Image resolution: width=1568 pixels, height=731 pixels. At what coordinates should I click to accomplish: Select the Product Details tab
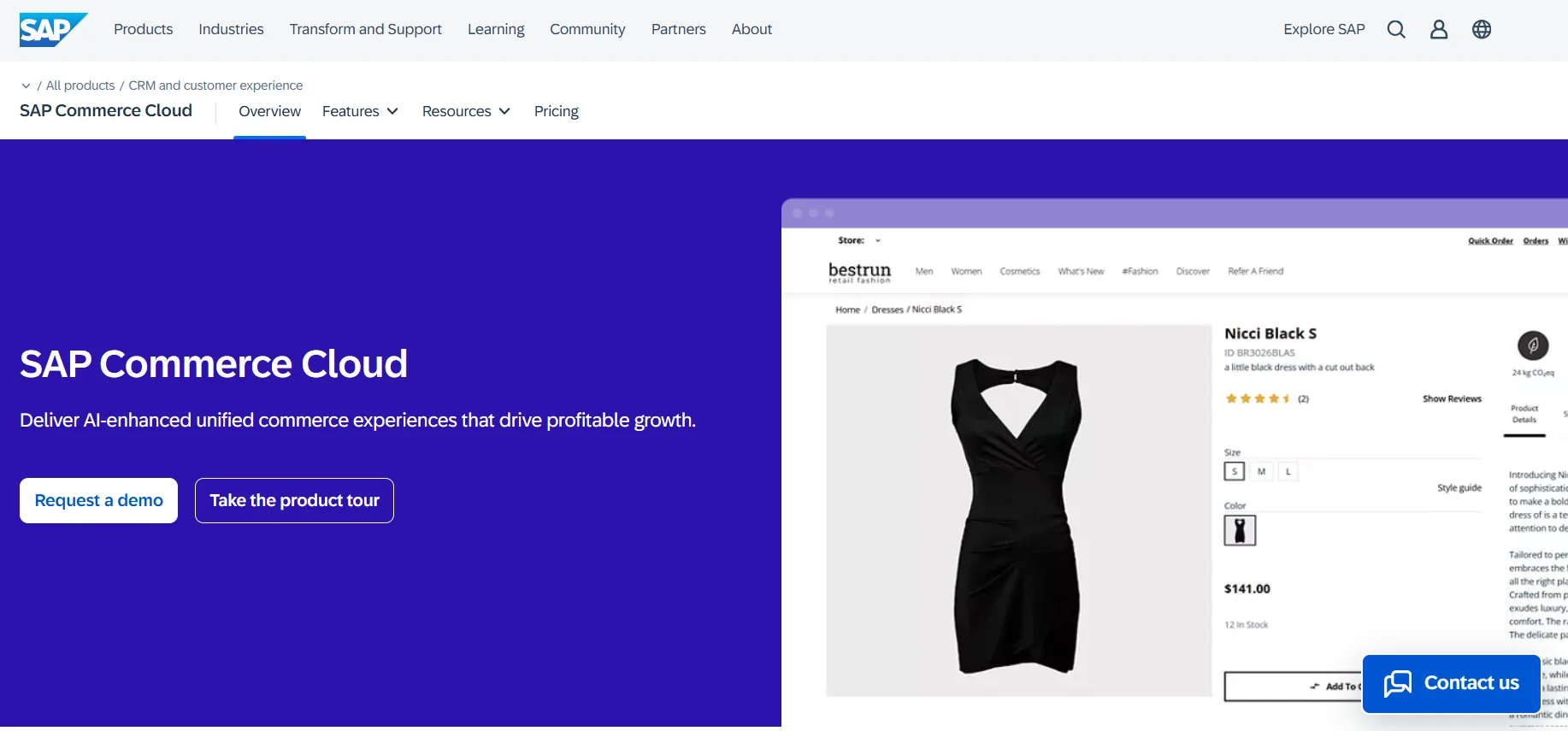(1524, 414)
